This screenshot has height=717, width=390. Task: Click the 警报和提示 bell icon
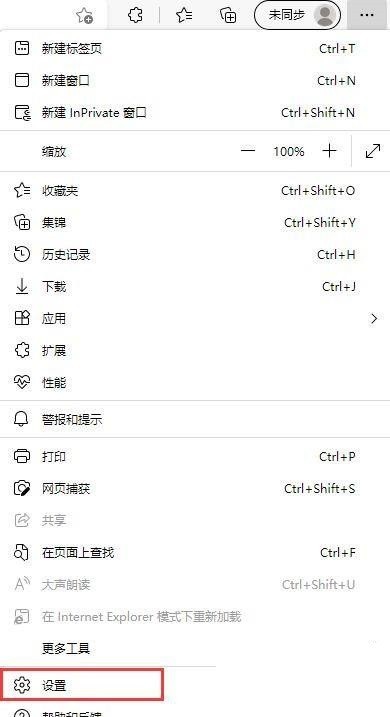tap(22, 419)
